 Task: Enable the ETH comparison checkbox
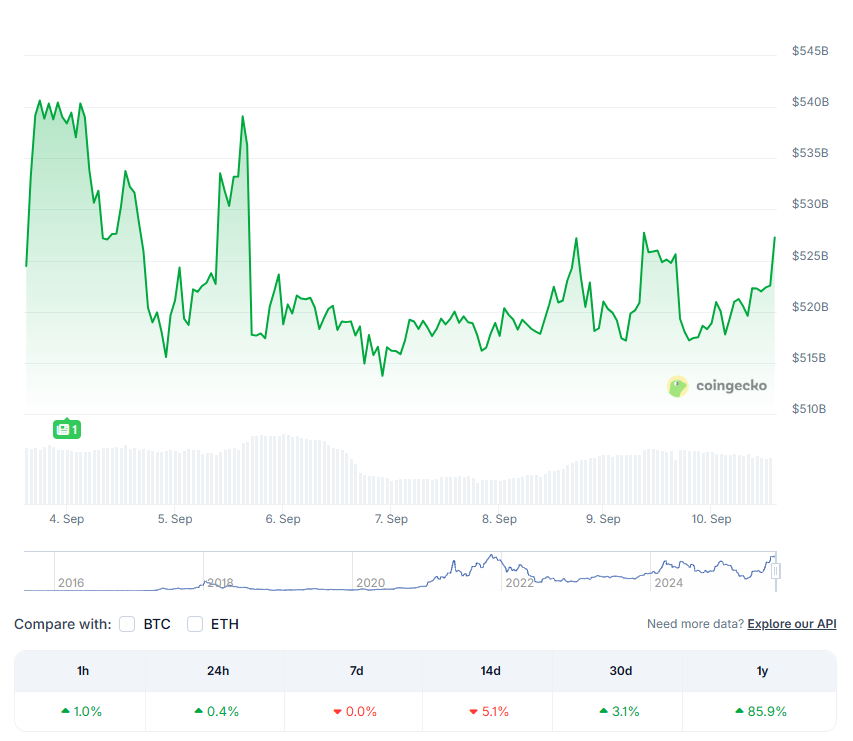pos(195,624)
